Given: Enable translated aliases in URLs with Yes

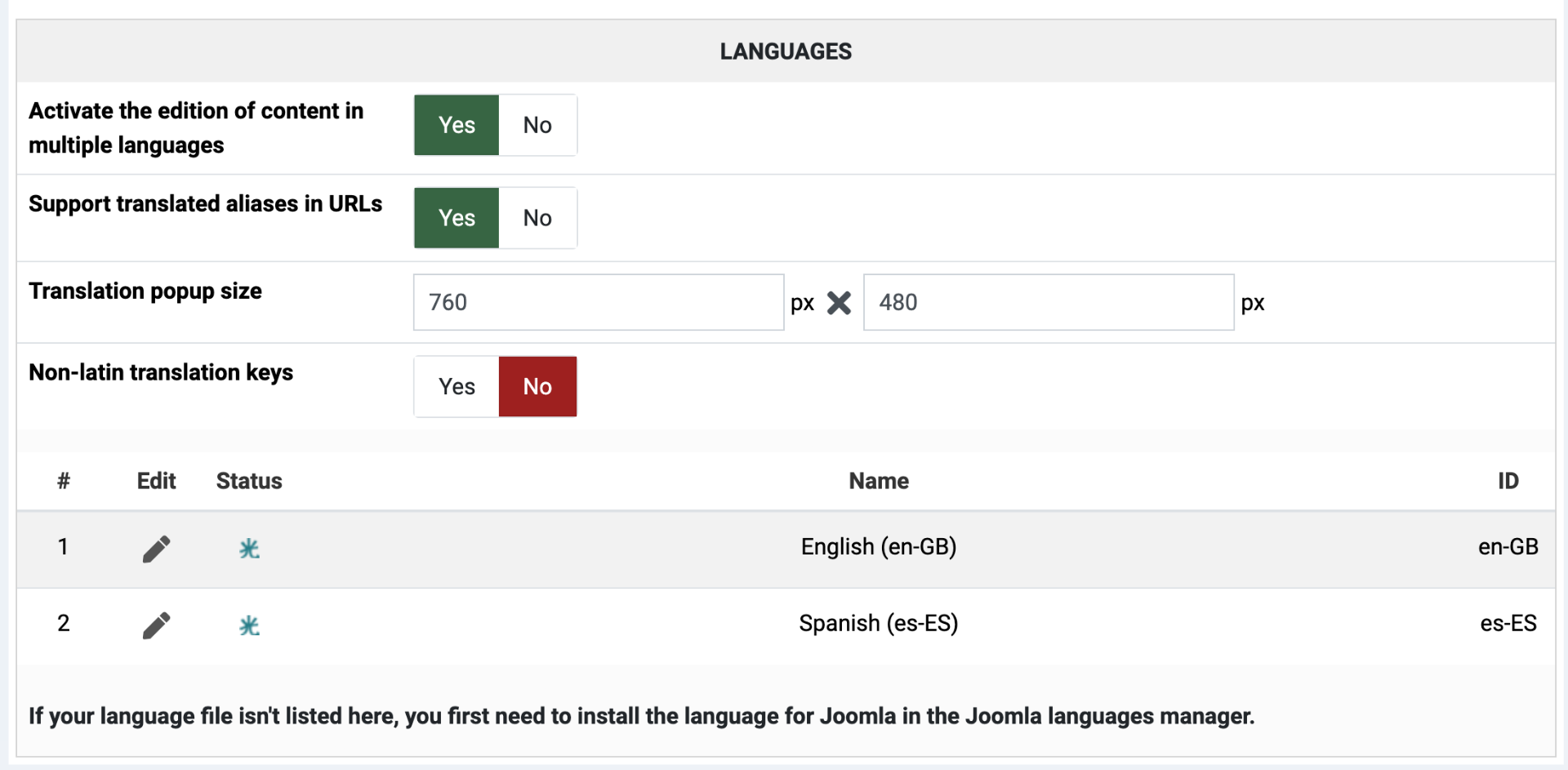Looking at the screenshot, I should 457,218.
